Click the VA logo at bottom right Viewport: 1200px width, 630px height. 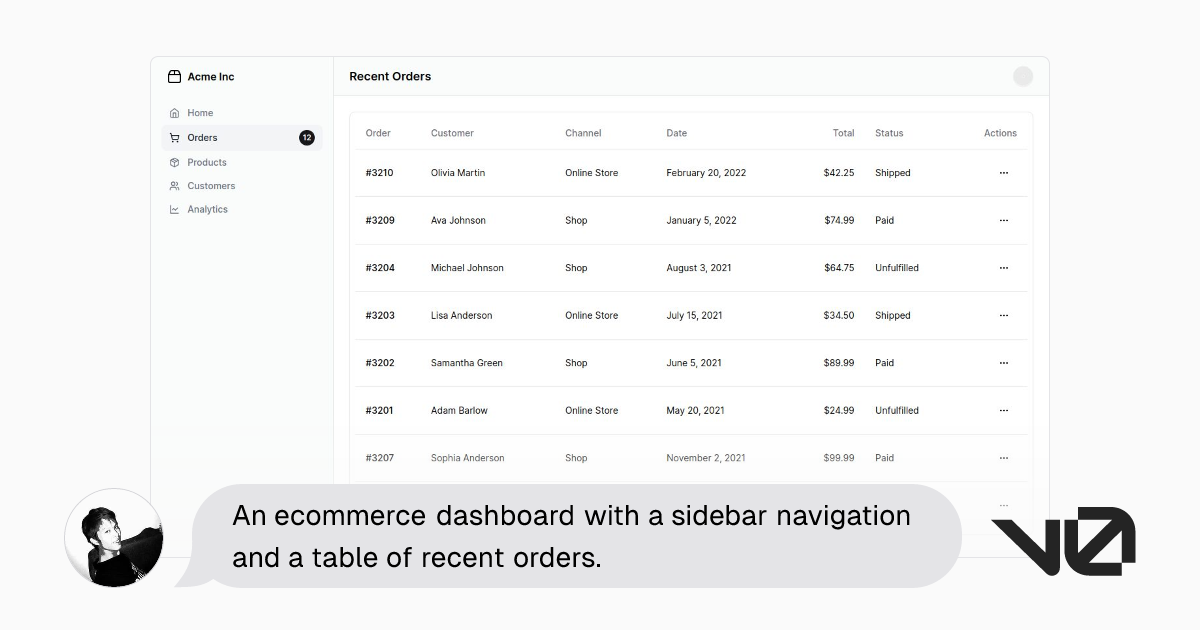tap(1063, 541)
